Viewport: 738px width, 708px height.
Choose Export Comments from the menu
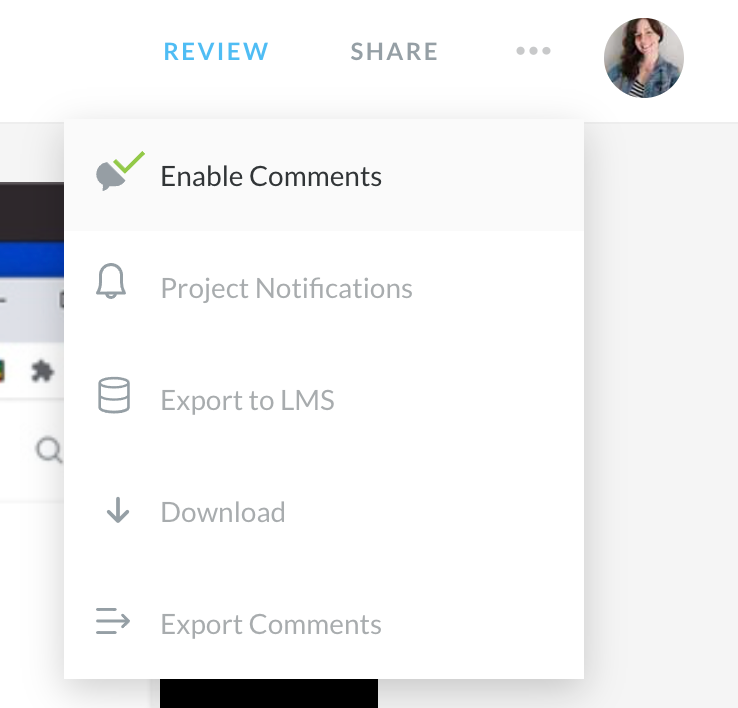point(271,625)
